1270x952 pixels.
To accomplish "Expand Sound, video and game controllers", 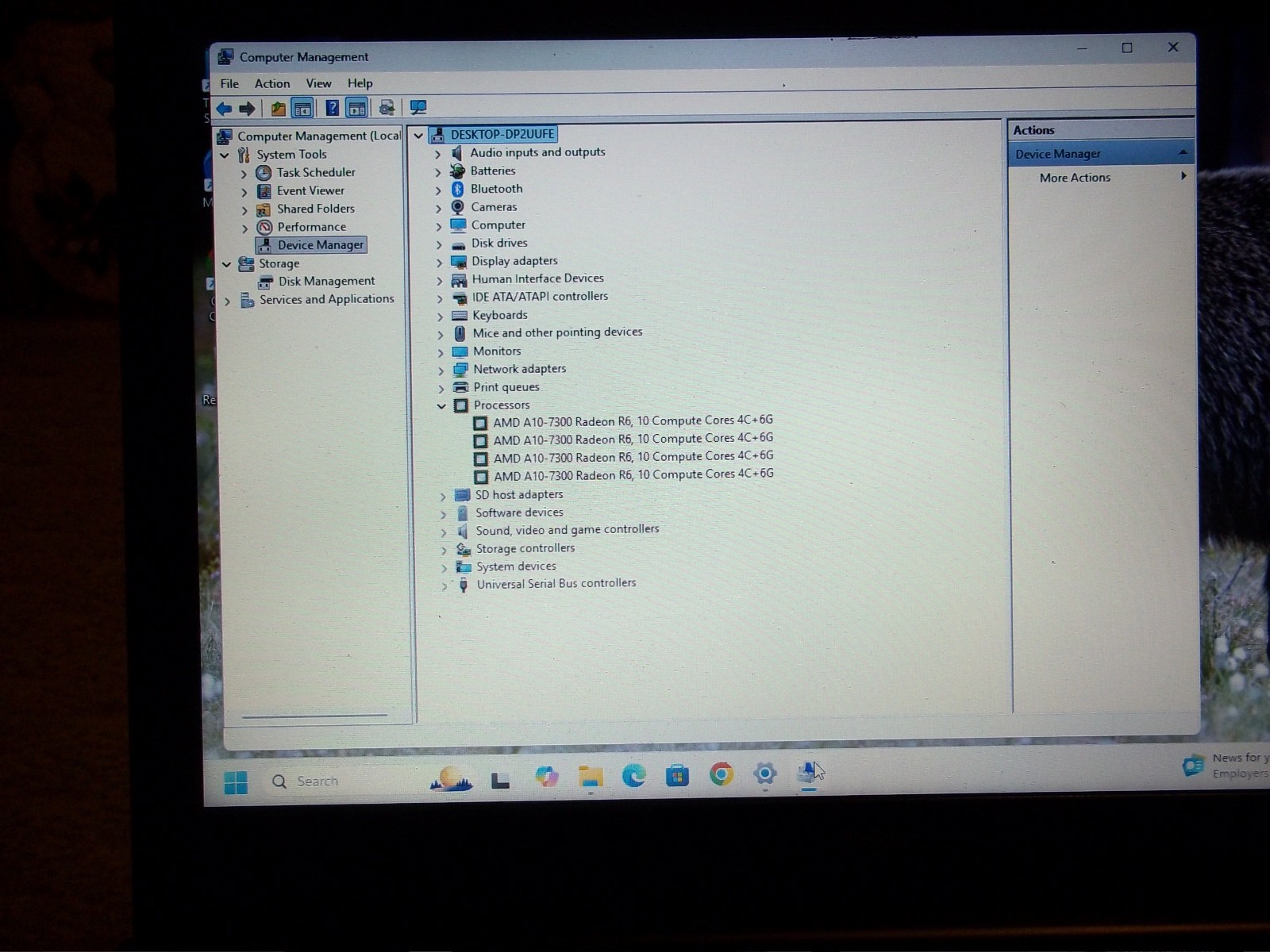I will pos(444,532).
